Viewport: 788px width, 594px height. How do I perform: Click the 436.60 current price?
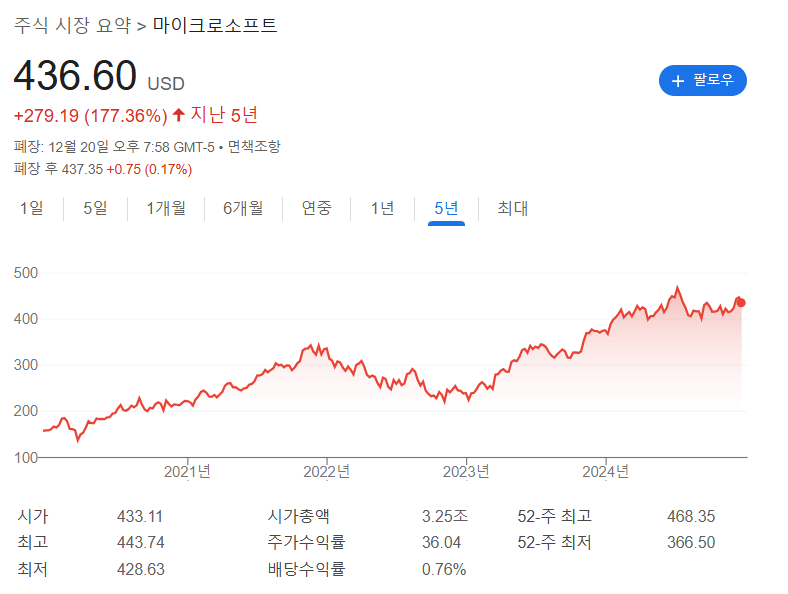(75, 75)
